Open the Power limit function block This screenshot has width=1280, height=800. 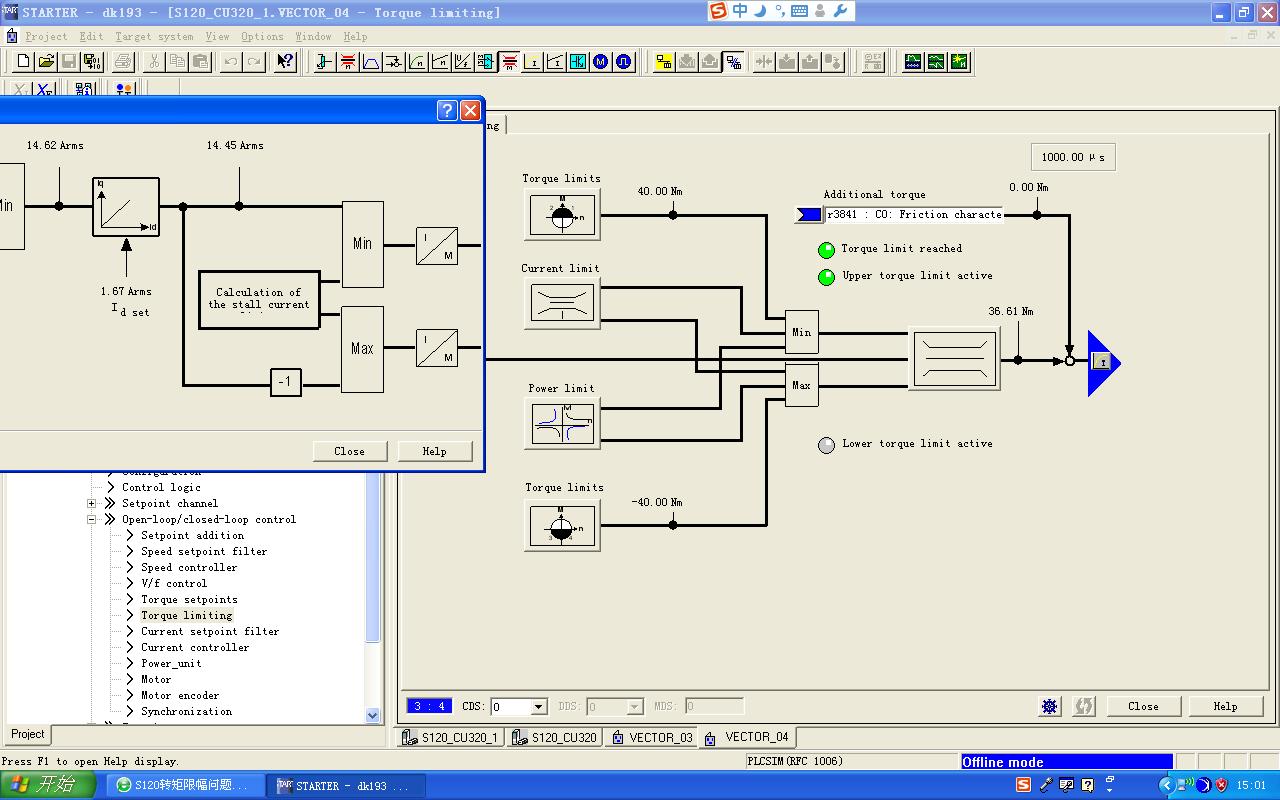(x=562, y=423)
